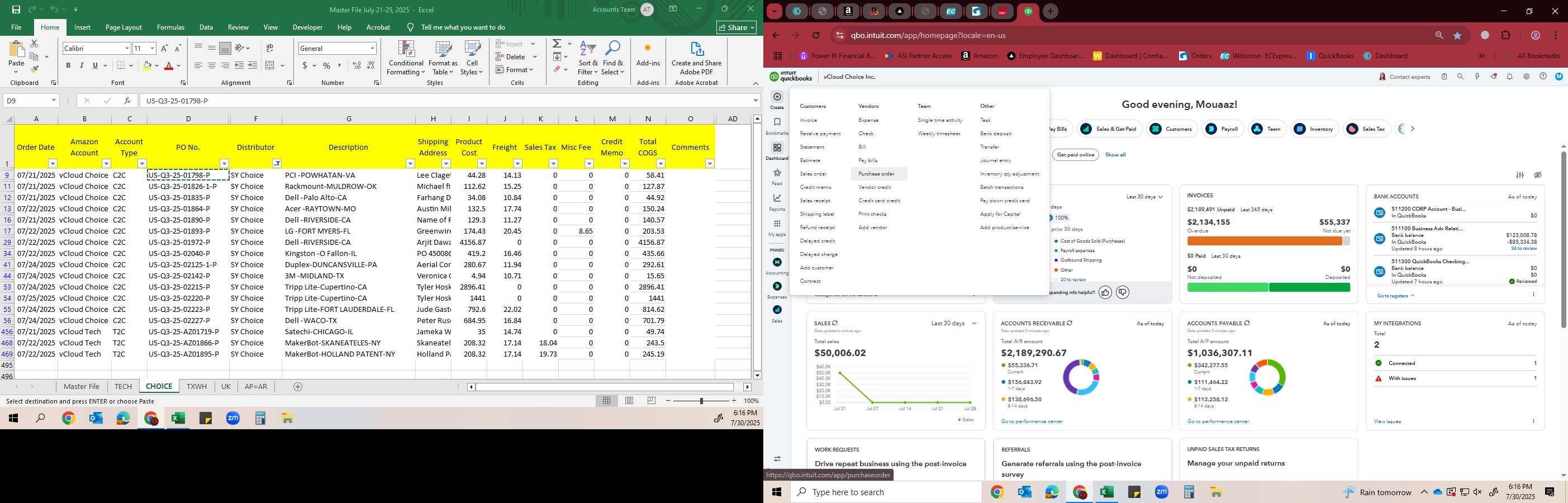
Task: Toggle Underline formatting in Excel
Action: pos(95,65)
